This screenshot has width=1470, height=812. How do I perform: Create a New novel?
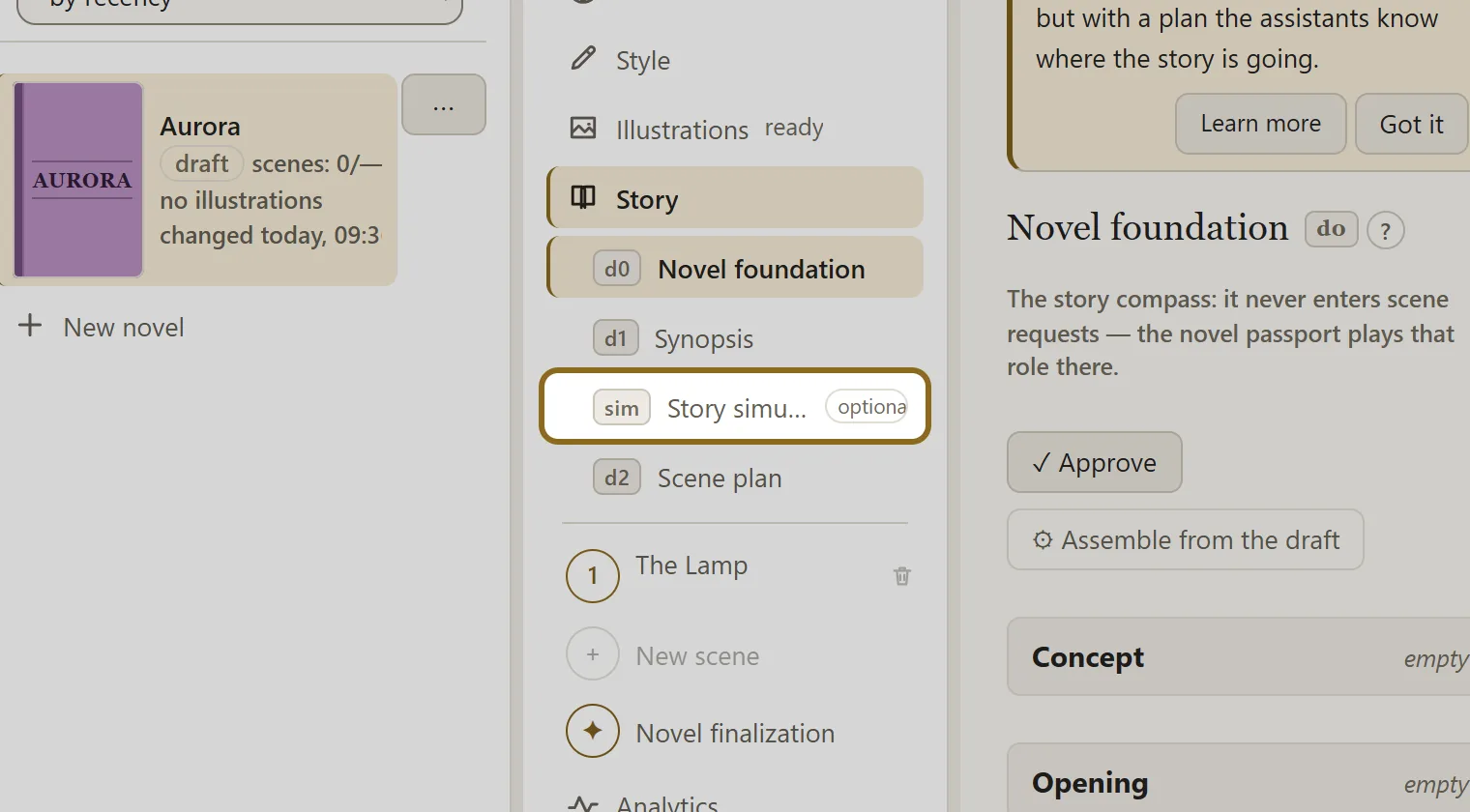coord(124,327)
